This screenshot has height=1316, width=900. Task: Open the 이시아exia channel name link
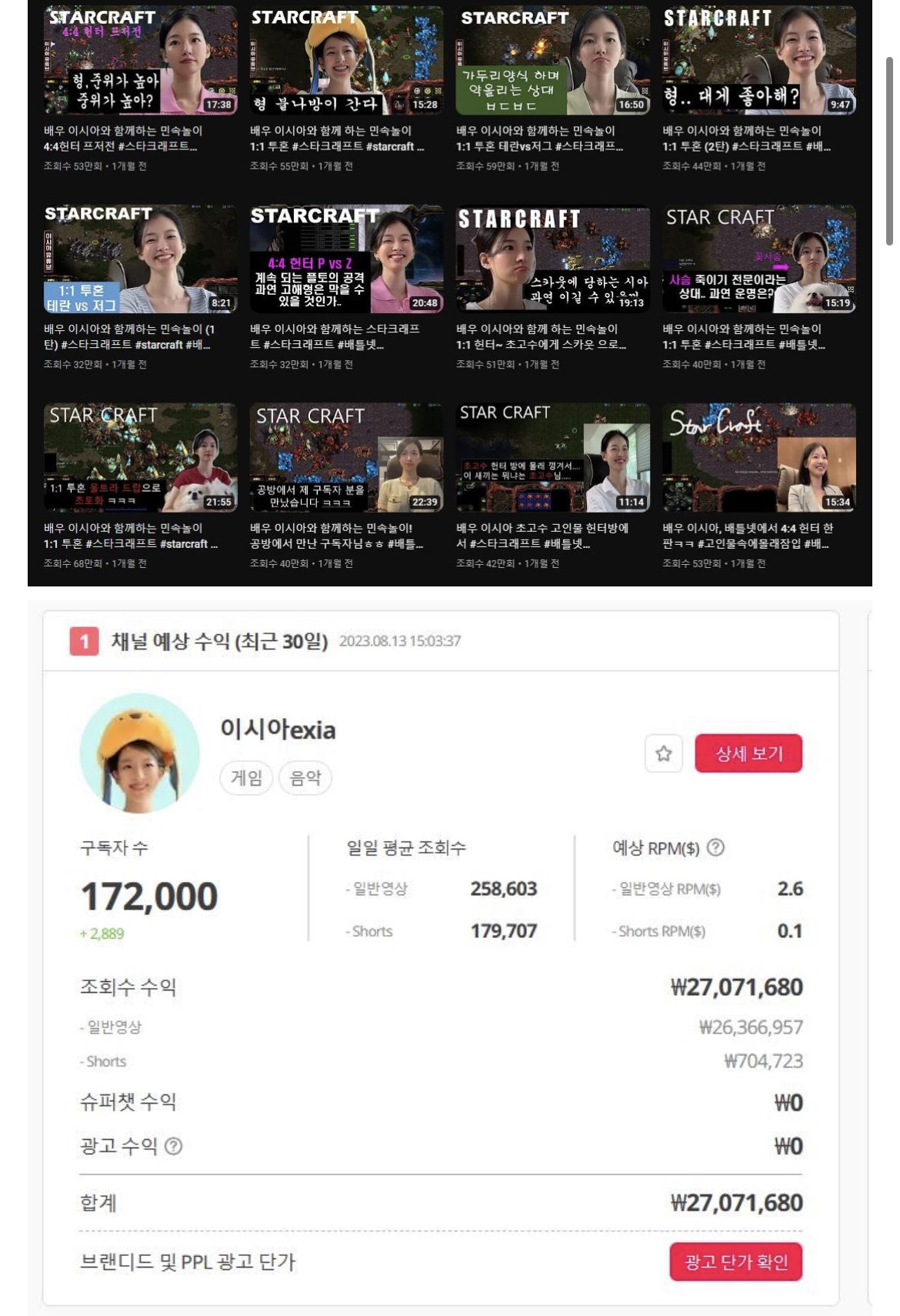278,729
